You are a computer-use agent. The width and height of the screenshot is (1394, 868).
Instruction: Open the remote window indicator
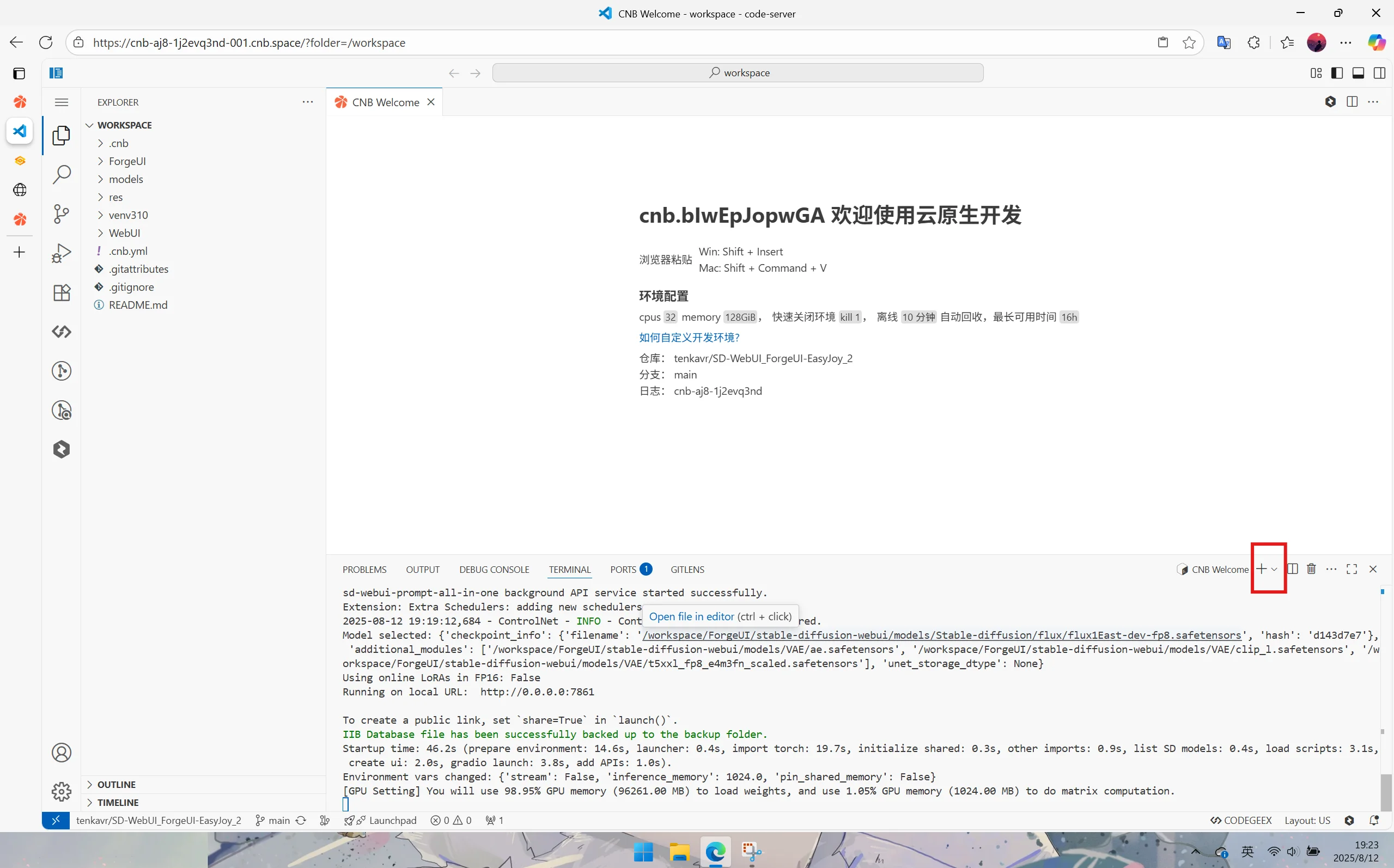56,820
